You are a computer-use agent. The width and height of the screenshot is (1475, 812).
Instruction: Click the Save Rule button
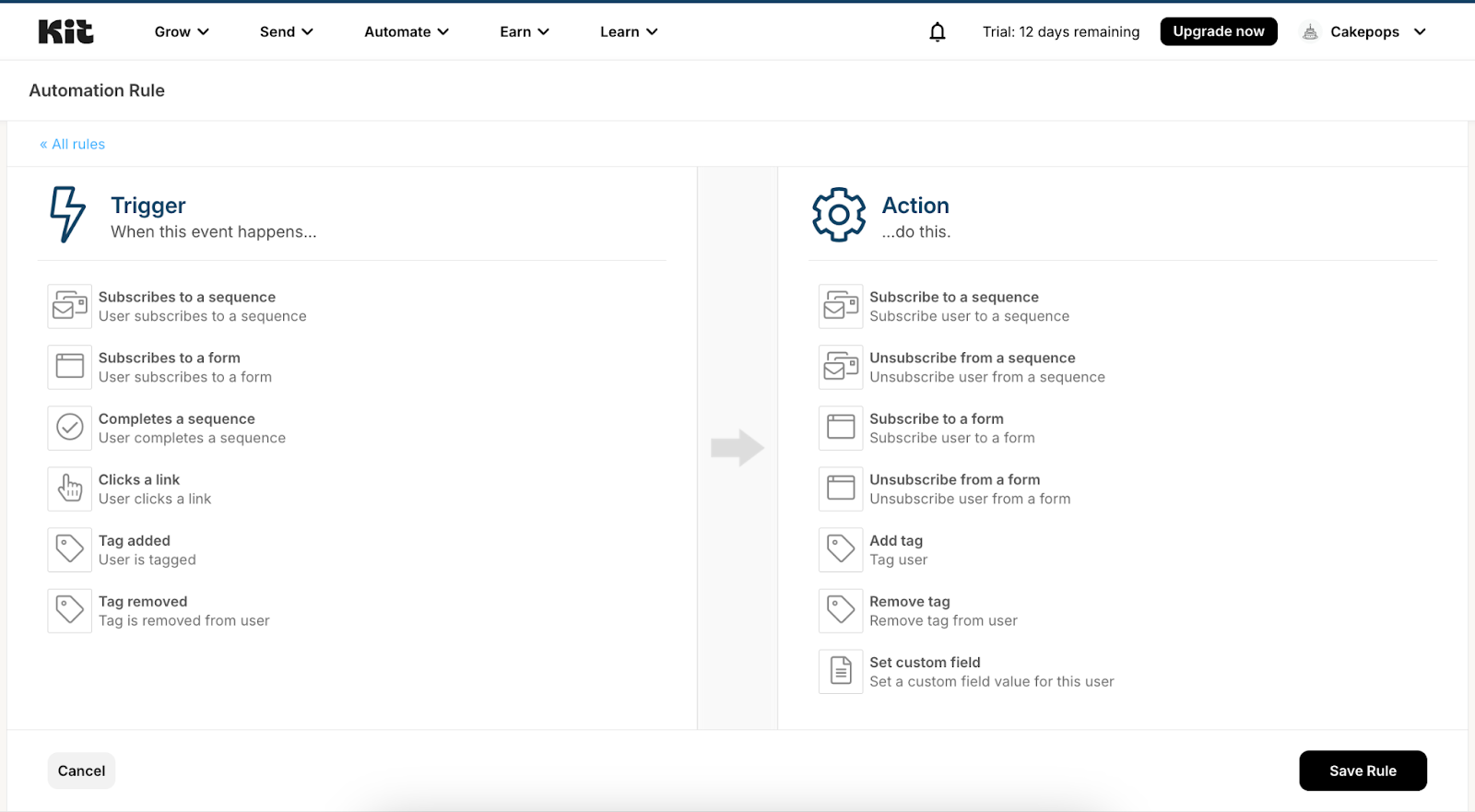pos(1363,771)
